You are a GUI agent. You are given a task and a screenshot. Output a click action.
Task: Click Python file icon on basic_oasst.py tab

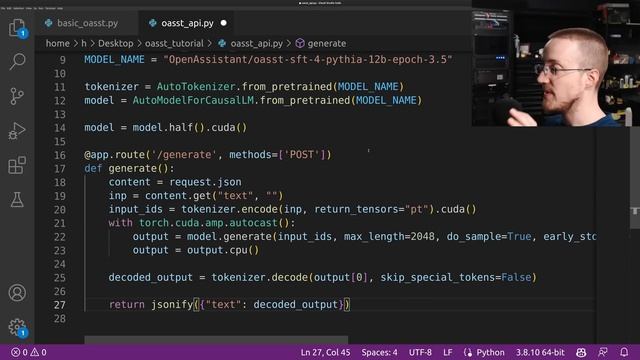(x=49, y=23)
